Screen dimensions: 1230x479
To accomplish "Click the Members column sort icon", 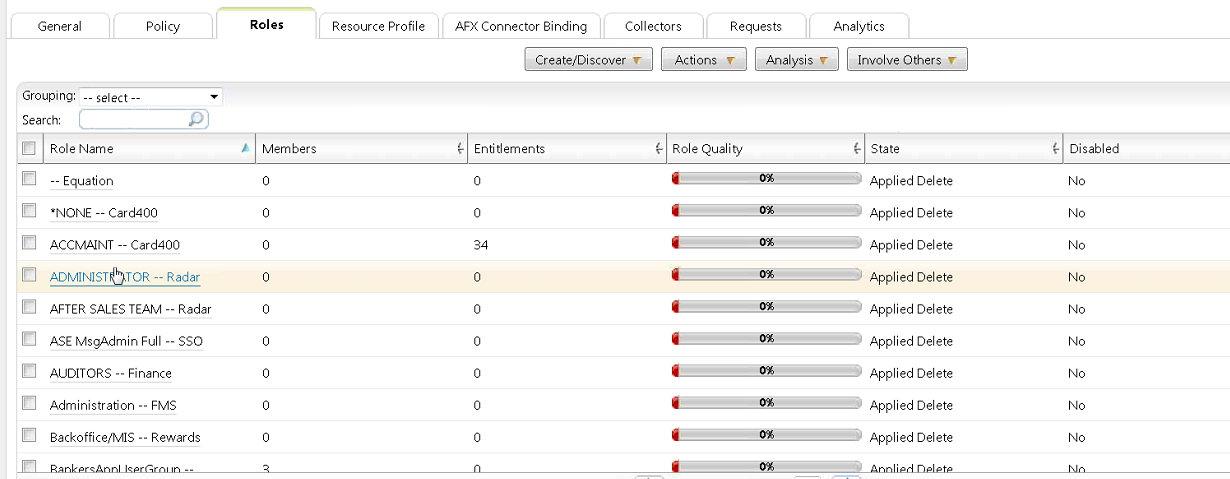I will coord(459,149).
